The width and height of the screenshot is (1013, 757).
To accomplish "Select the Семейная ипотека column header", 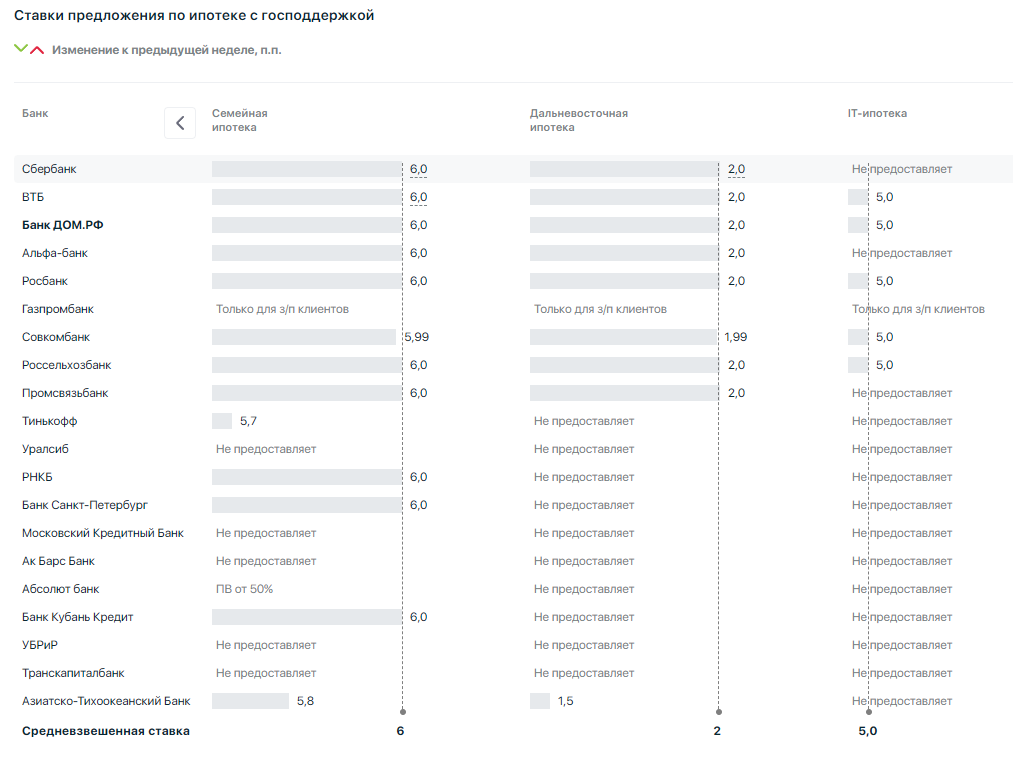I will pos(240,120).
